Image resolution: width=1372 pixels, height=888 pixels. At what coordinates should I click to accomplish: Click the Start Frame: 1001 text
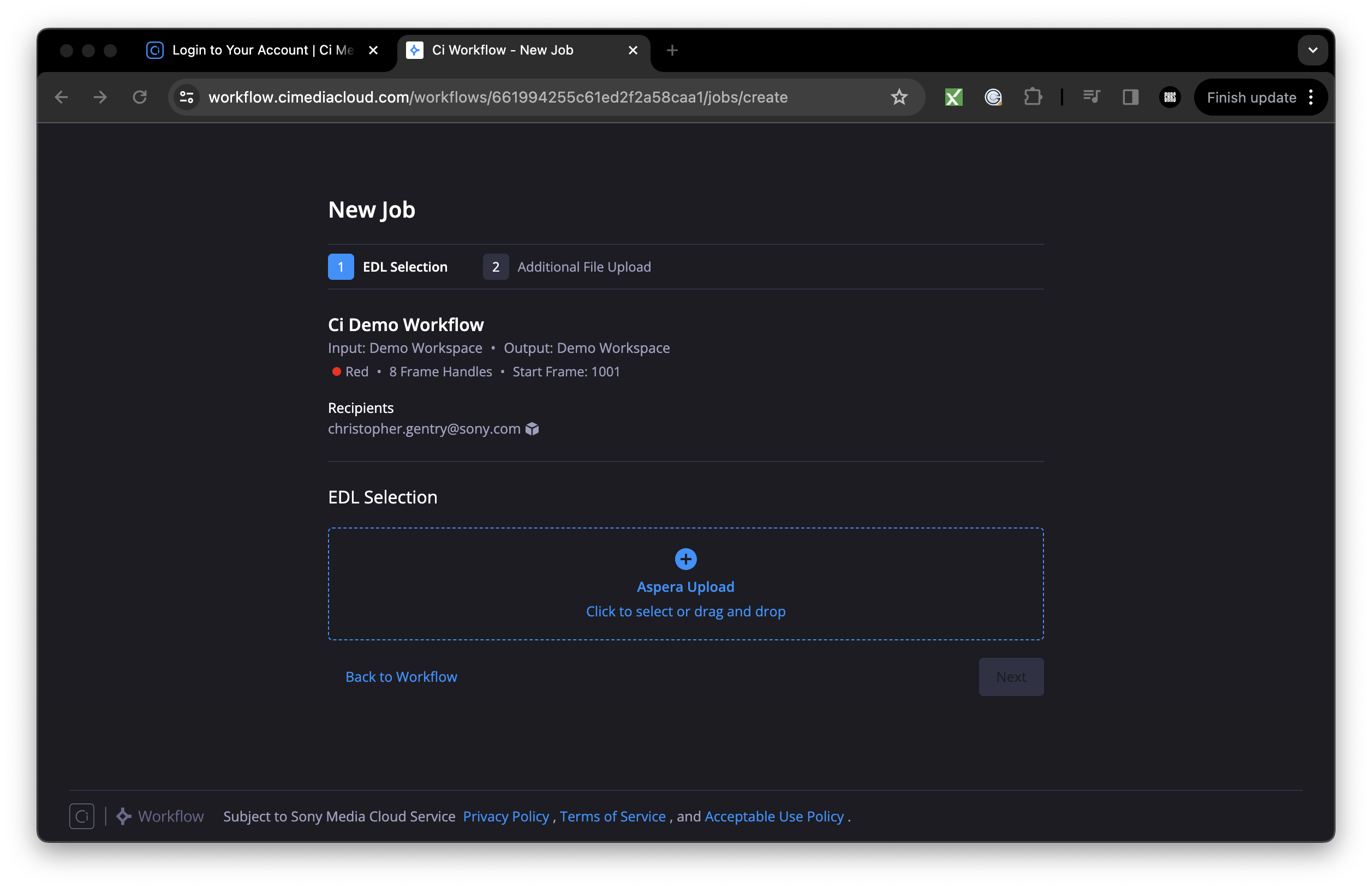(x=566, y=371)
